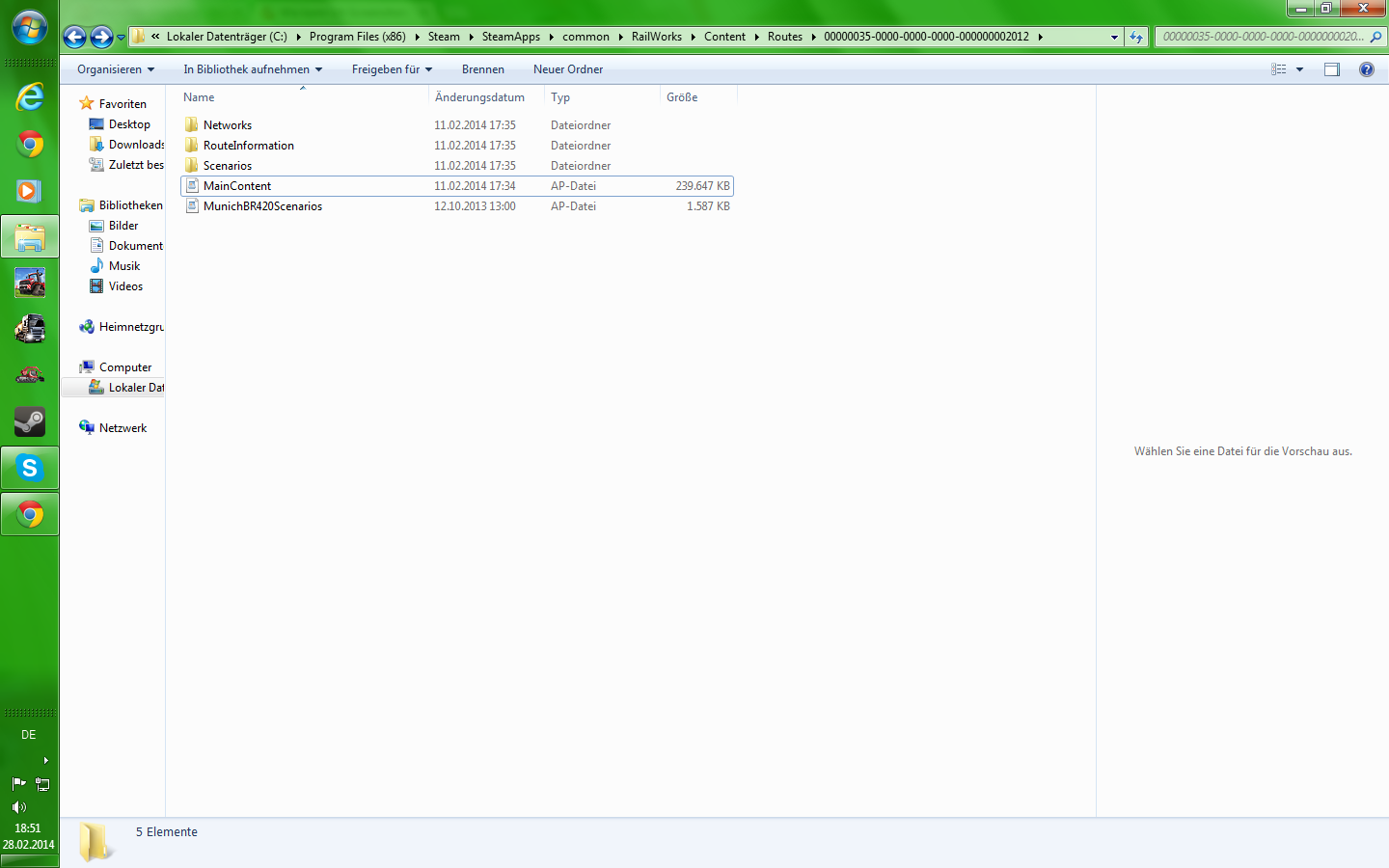1389x868 pixels.
Task: Click the Forward navigation arrow
Action: coord(101,37)
